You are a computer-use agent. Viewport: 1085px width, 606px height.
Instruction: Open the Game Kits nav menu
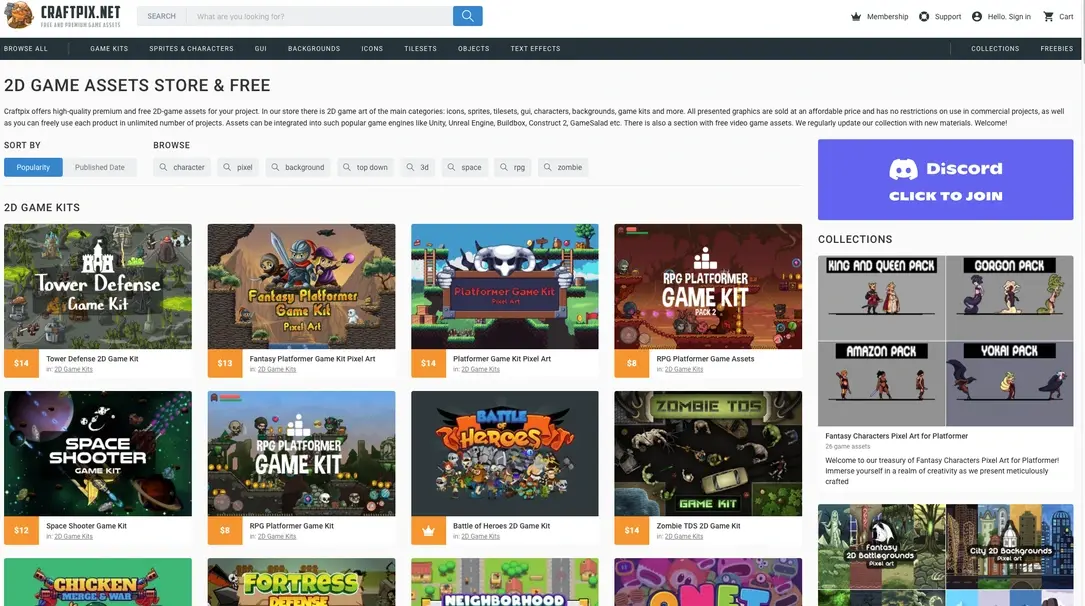click(109, 49)
